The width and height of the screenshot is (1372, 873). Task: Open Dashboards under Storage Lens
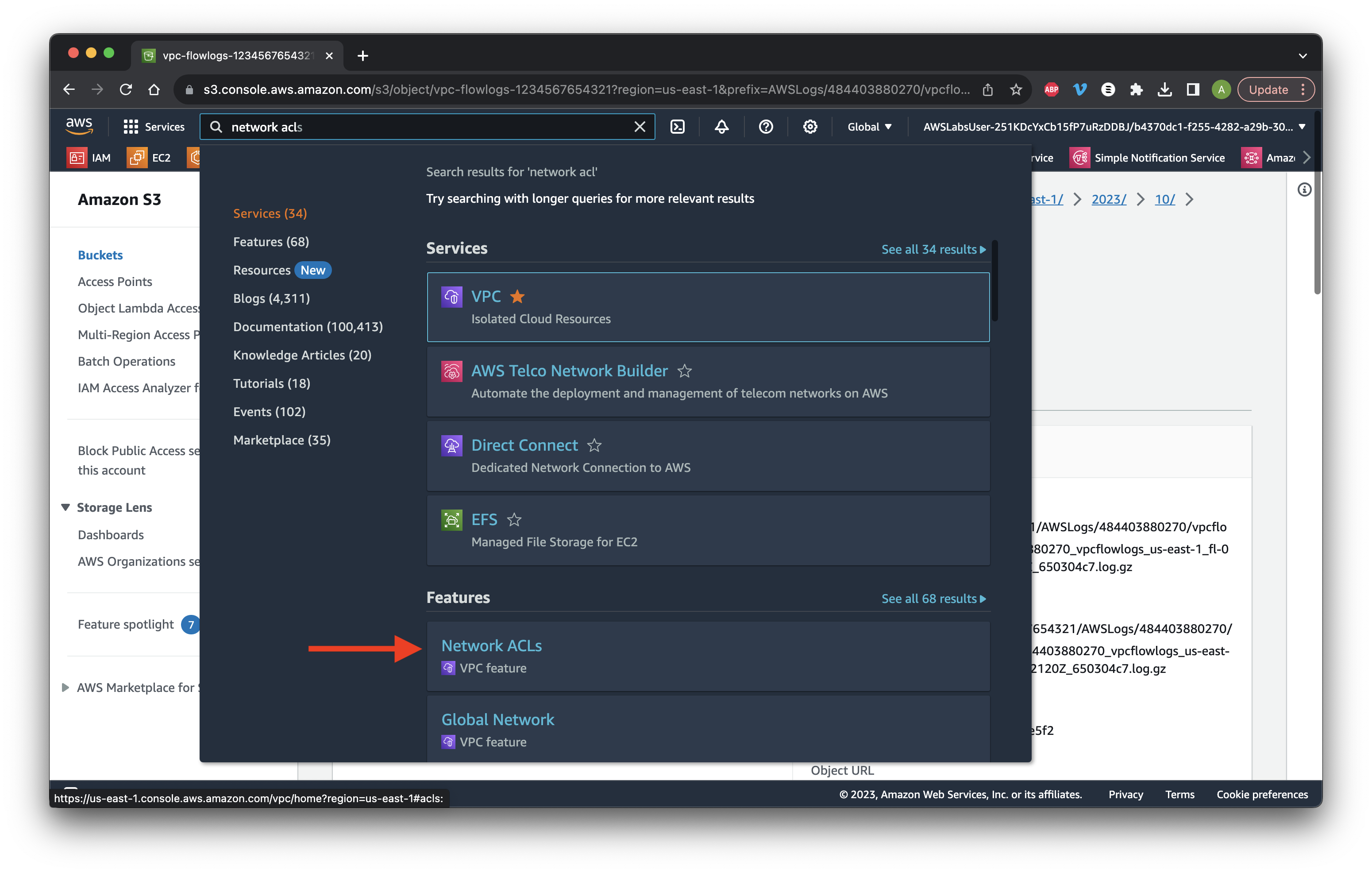[x=111, y=534]
